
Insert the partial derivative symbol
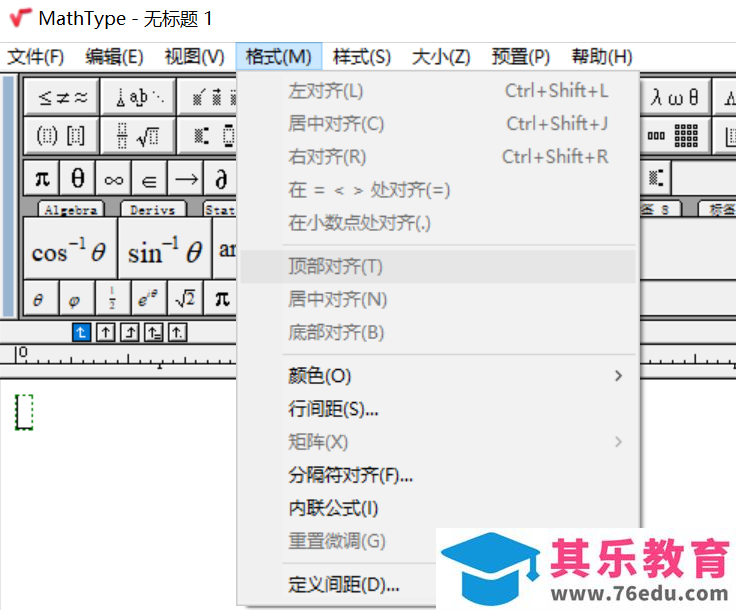click(x=221, y=178)
